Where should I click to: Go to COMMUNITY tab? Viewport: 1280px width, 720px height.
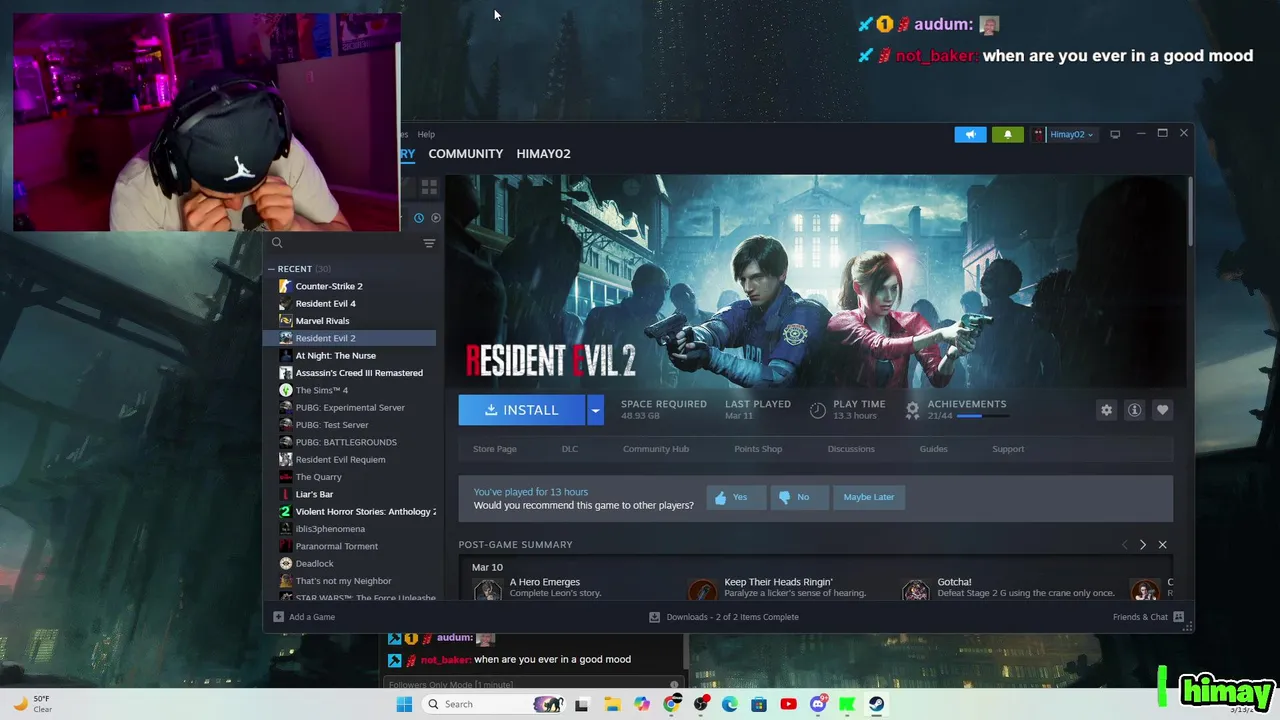(x=465, y=154)
